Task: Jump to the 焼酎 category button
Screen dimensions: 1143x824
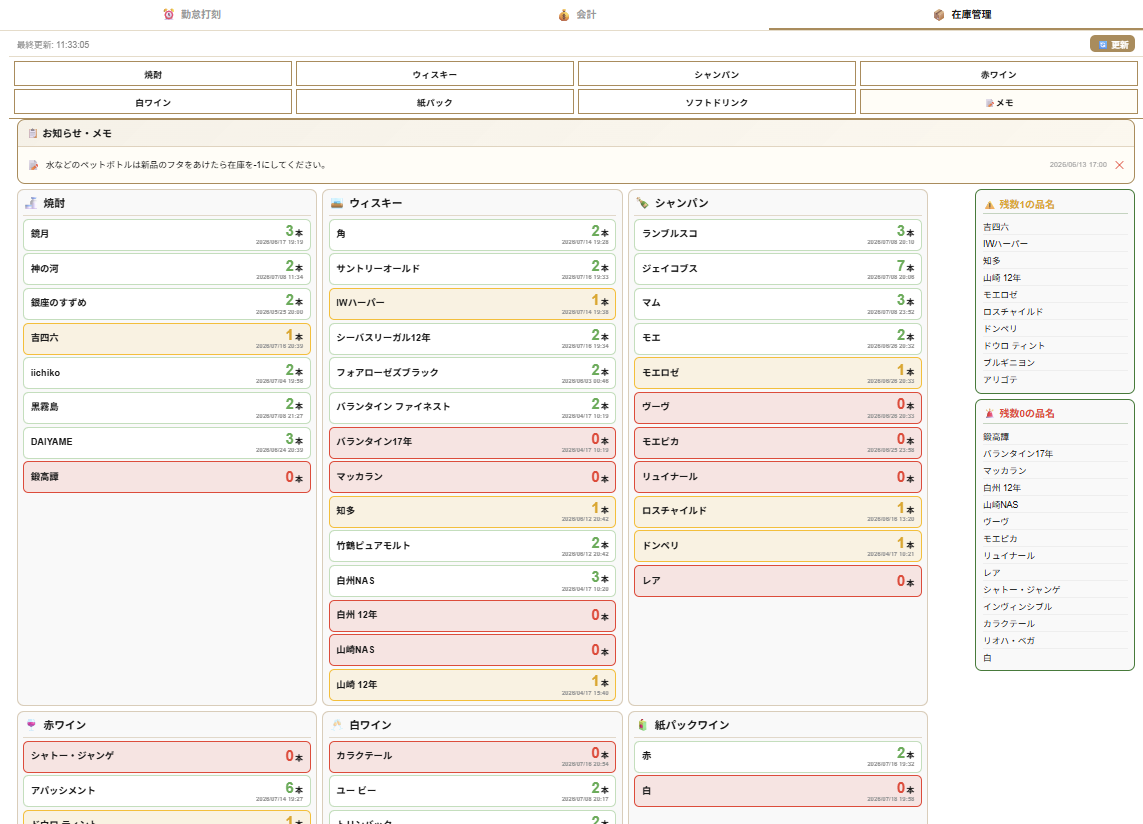Action: tap(153, 74)
